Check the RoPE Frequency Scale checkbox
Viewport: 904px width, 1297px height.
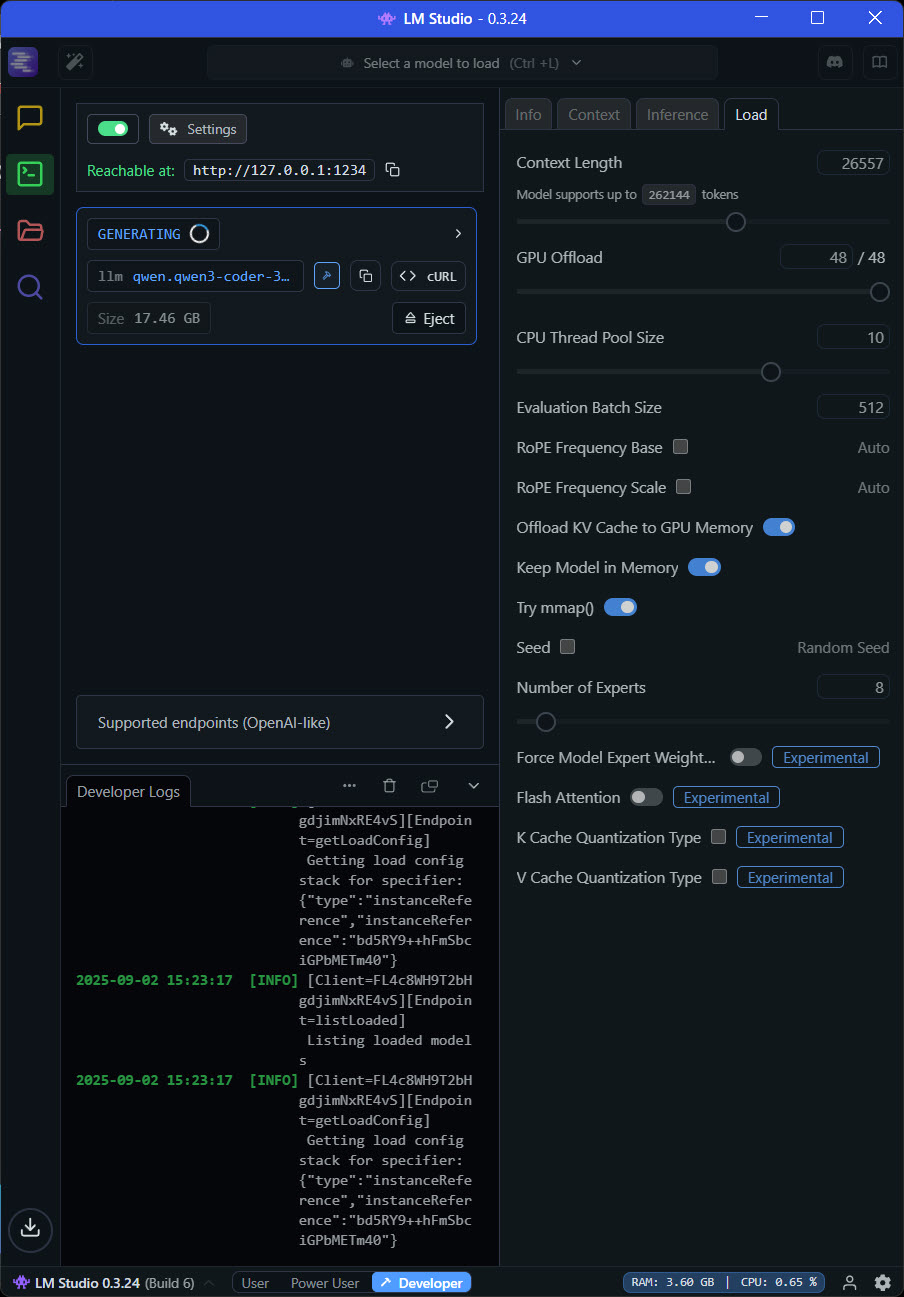click(684, 487)
